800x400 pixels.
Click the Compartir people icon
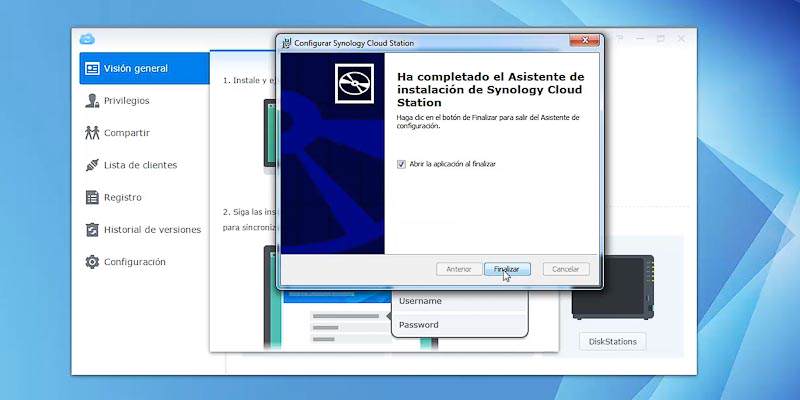(92, 133)
